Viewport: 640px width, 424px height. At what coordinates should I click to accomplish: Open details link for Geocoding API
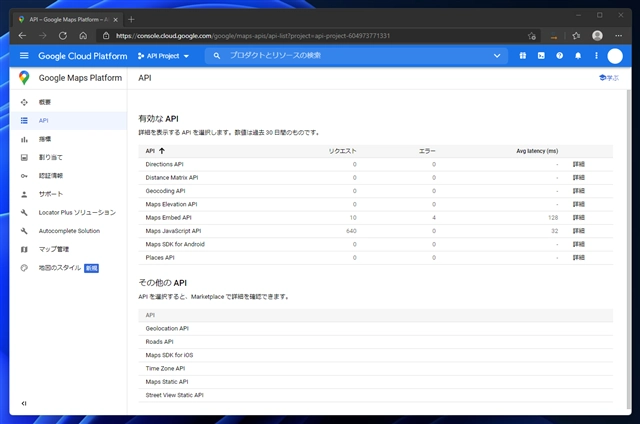tap(578, 191)
